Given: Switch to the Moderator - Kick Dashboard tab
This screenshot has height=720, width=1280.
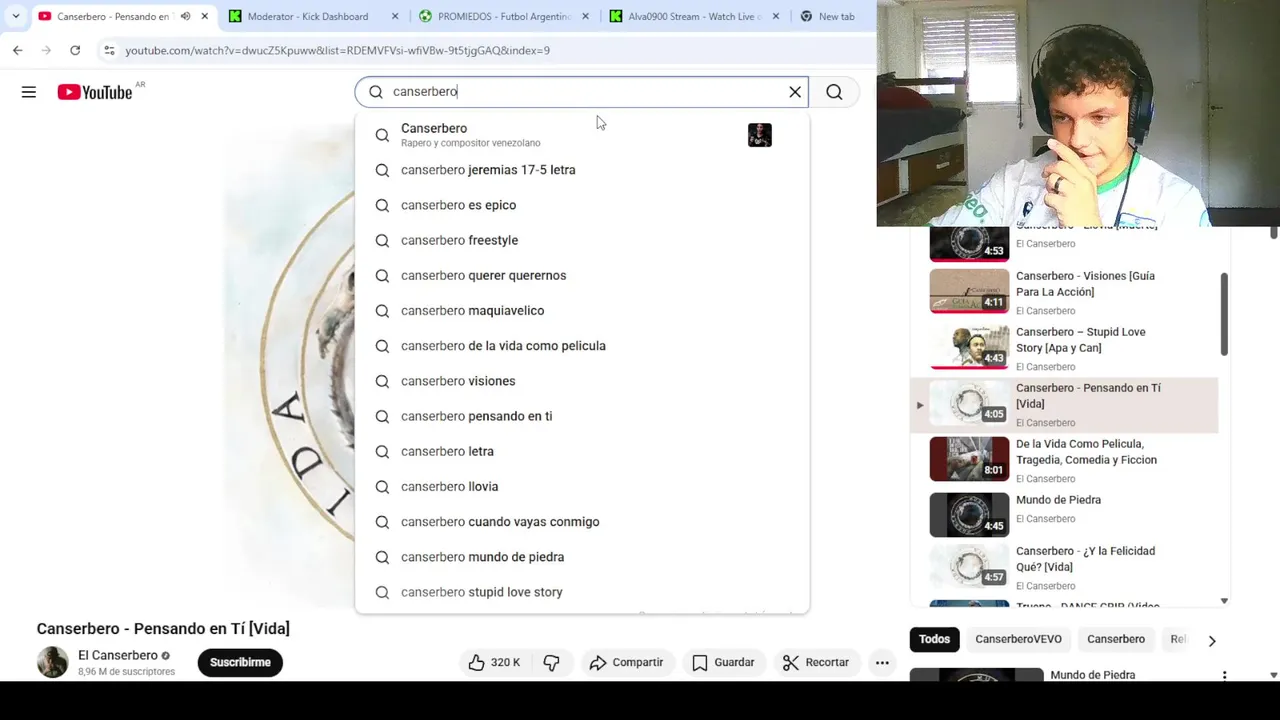Looking at the screenshot, I should coord(308,16).
